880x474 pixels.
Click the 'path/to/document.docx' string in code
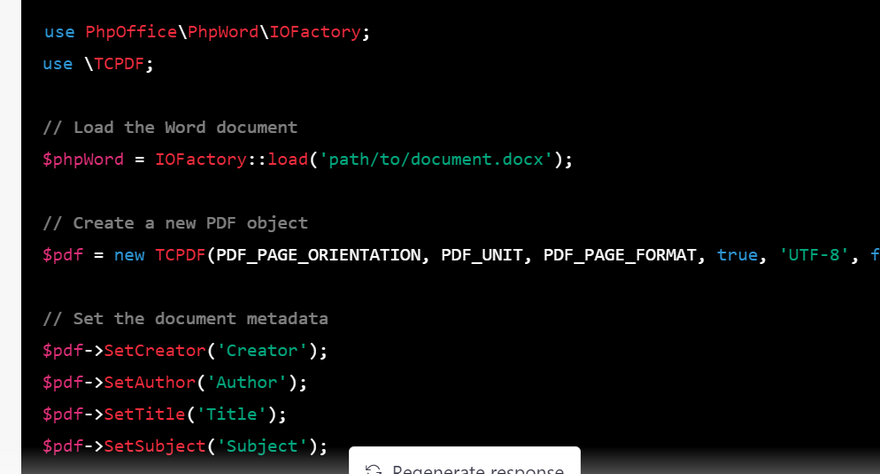(436, 159)
